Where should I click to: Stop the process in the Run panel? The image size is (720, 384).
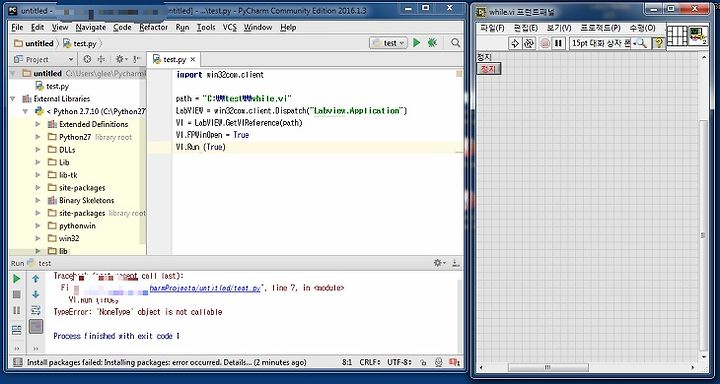[x=17, y=294]
